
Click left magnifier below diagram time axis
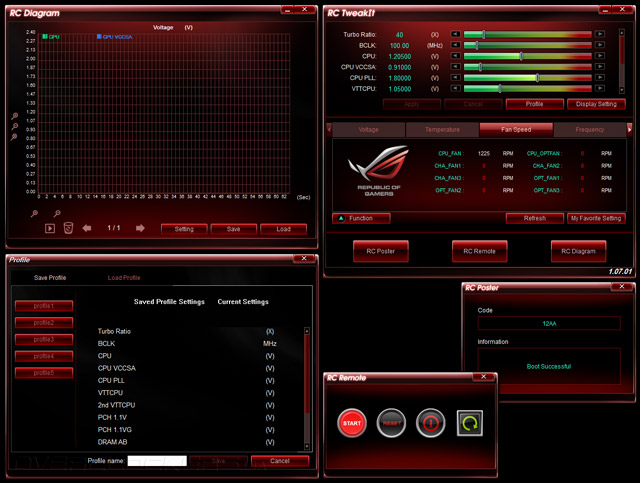(34, 213)
